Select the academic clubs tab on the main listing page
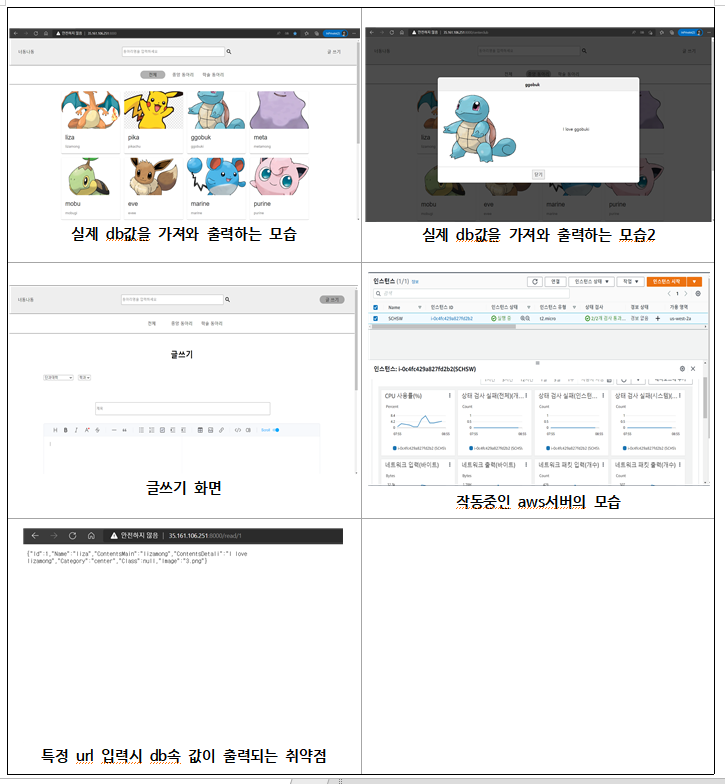725x784 pixels. [x=213, y=74]
